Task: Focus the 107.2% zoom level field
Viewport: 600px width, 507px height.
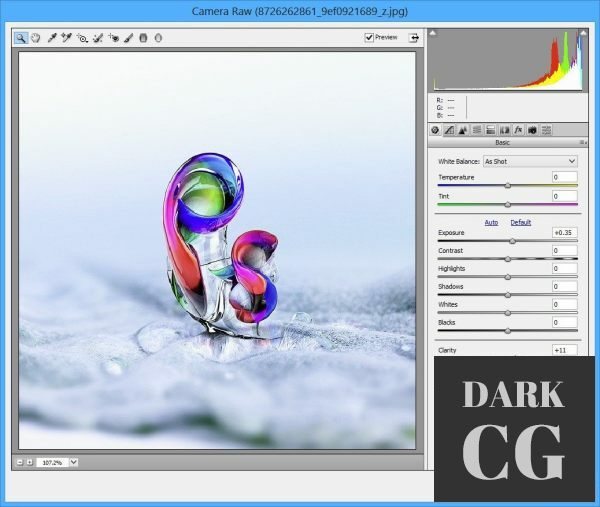Action: [x=52, y=463]
